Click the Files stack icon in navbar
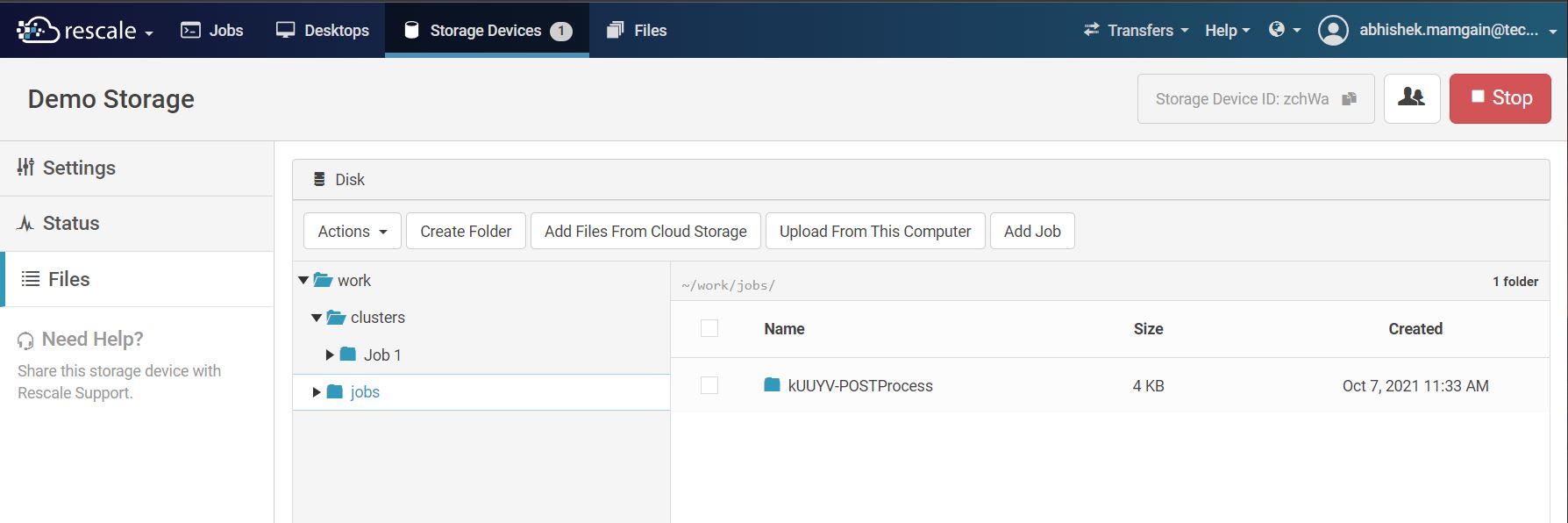Image resolution: width=1568 pixels, height=523 pixels. (616, 30)
